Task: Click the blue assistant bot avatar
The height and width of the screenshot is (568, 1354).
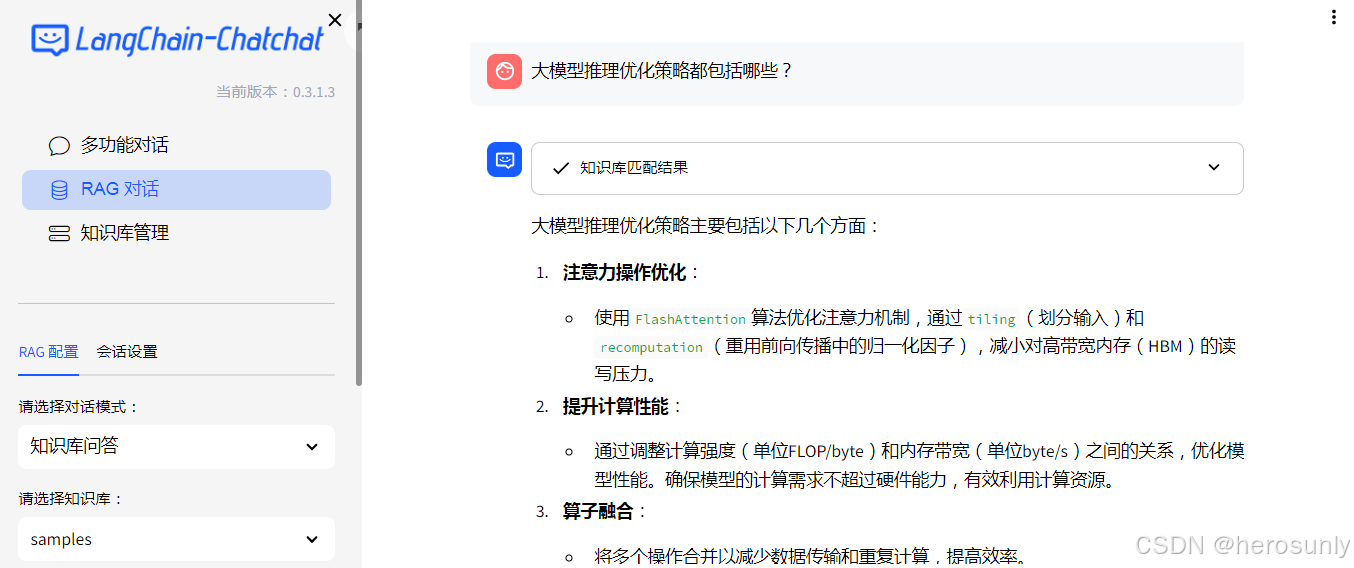Action: (504, 160)
